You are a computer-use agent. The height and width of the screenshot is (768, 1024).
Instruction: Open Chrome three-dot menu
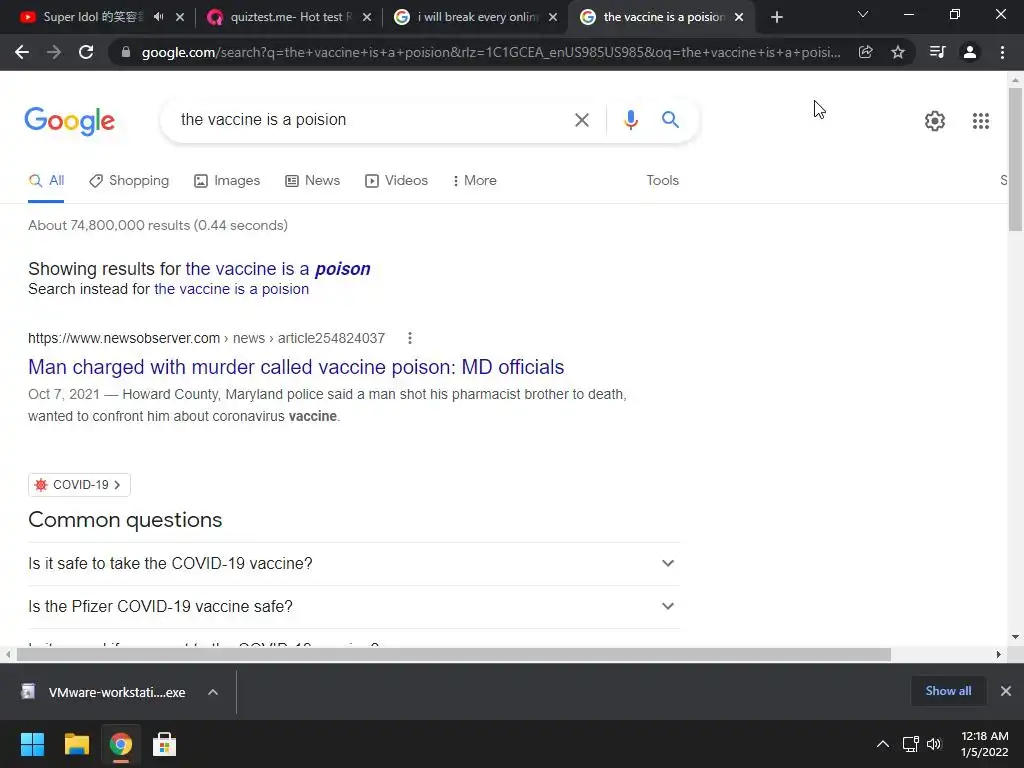click(1002, 52)
